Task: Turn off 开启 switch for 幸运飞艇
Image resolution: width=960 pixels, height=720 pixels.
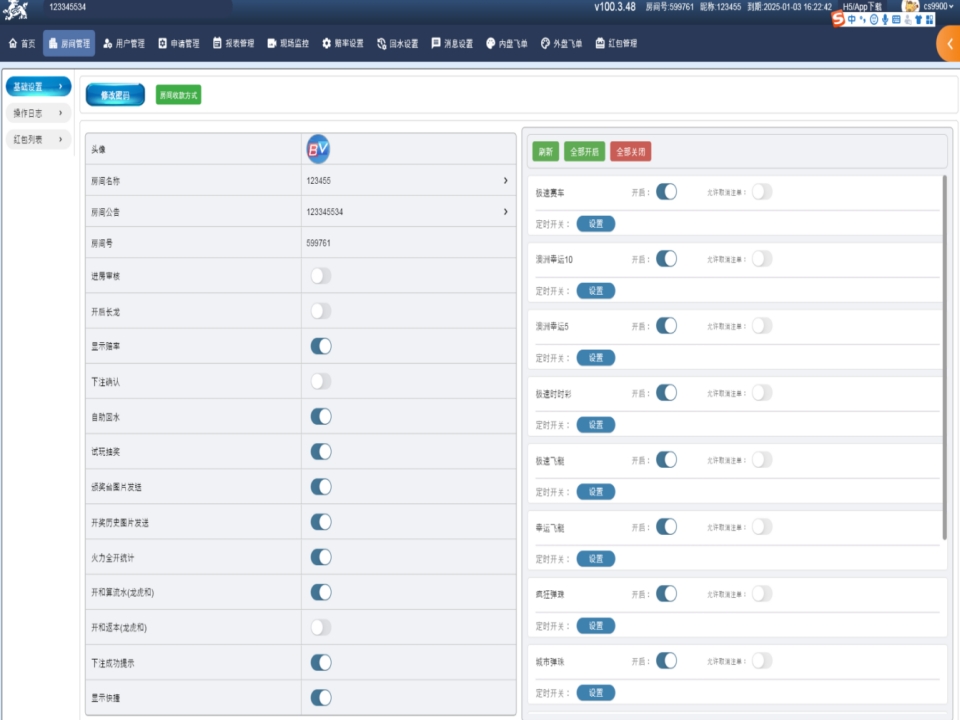Action: [x=667, y=527]
